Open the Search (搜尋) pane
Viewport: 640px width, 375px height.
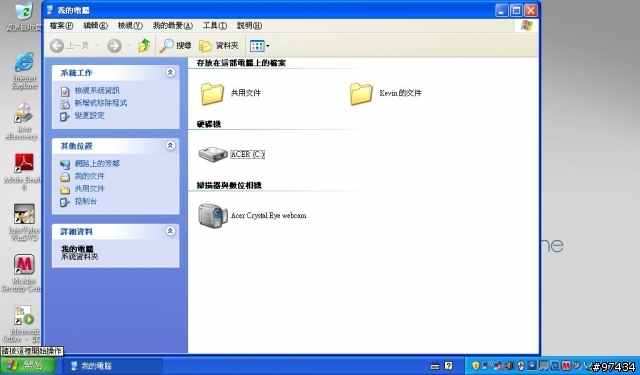pos(176,46)
